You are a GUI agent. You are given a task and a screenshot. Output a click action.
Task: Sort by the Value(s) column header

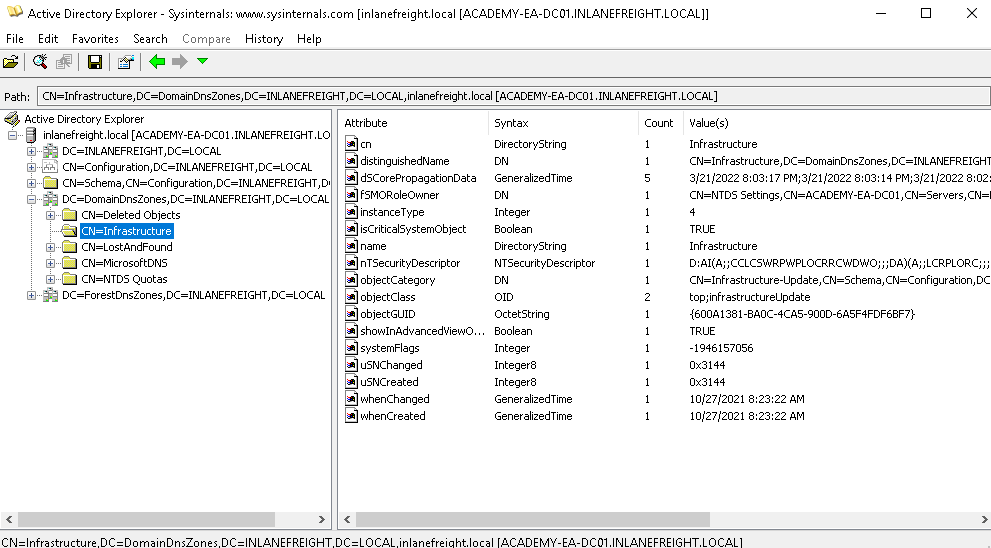pos(837,123)
